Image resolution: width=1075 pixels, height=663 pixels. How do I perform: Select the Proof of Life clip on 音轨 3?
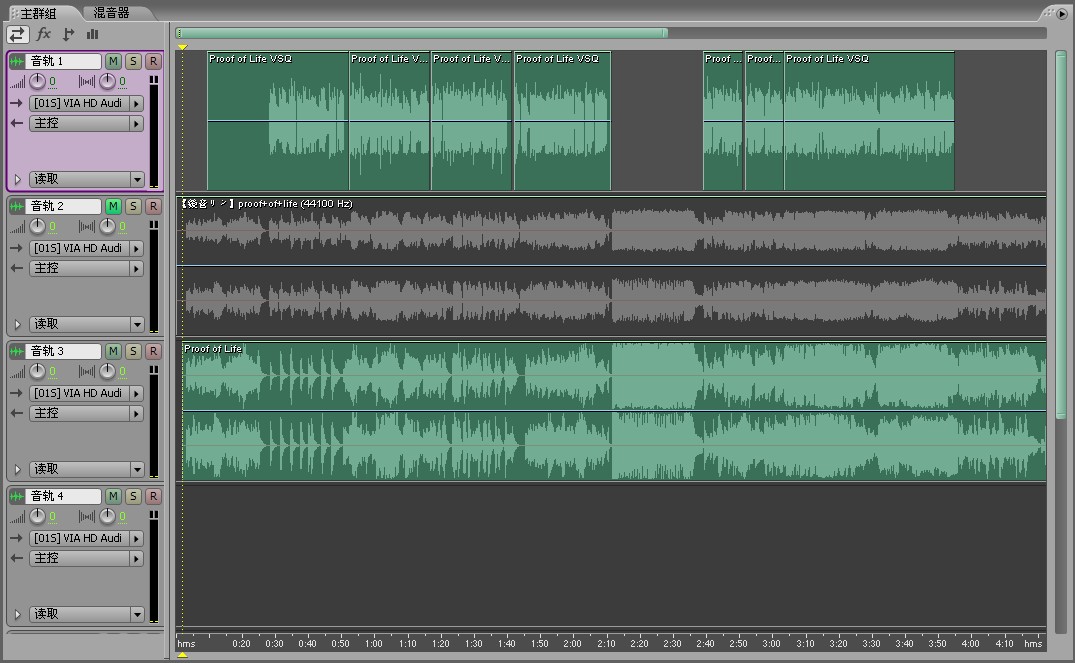point(614,411)
